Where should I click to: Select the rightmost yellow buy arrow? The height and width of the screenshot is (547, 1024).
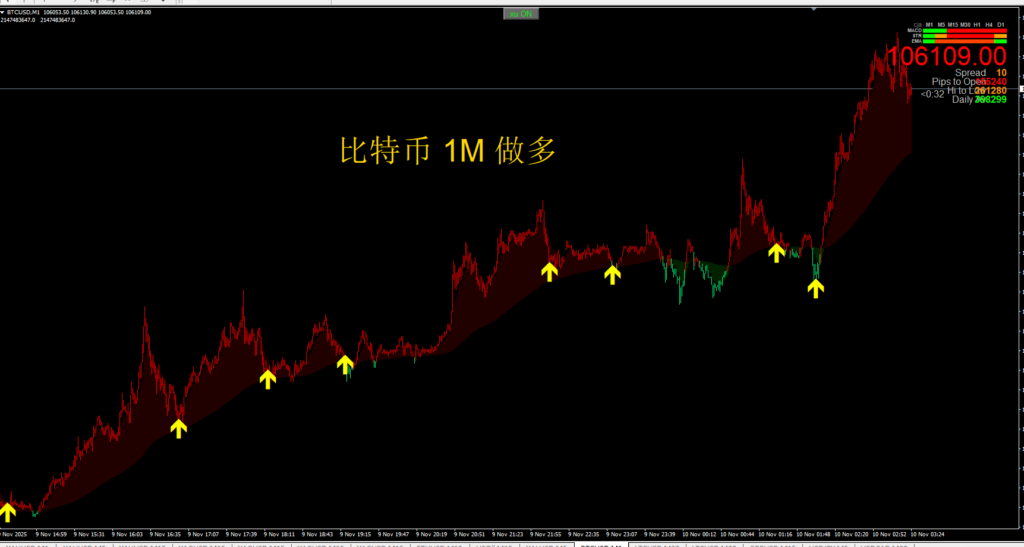tap(816, 288)
